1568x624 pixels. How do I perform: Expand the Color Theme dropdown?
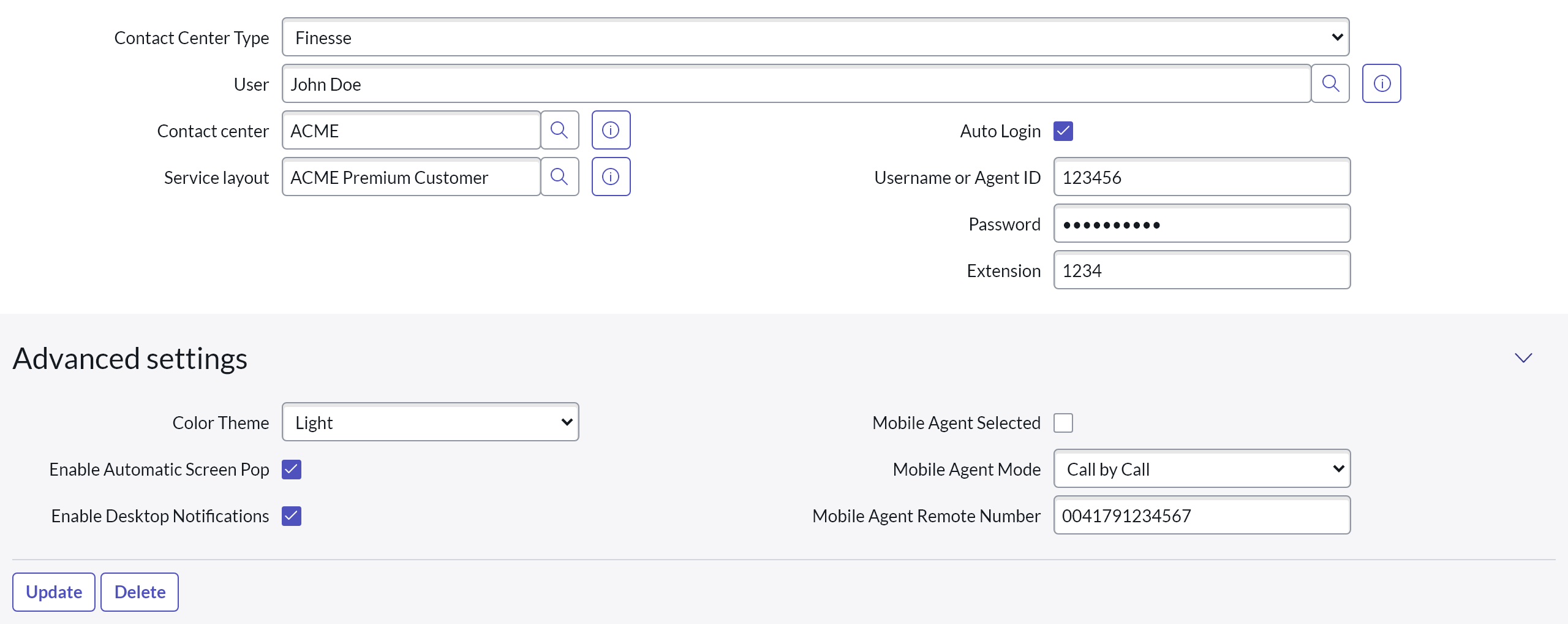pyautogui.click(x=430, y=422)
